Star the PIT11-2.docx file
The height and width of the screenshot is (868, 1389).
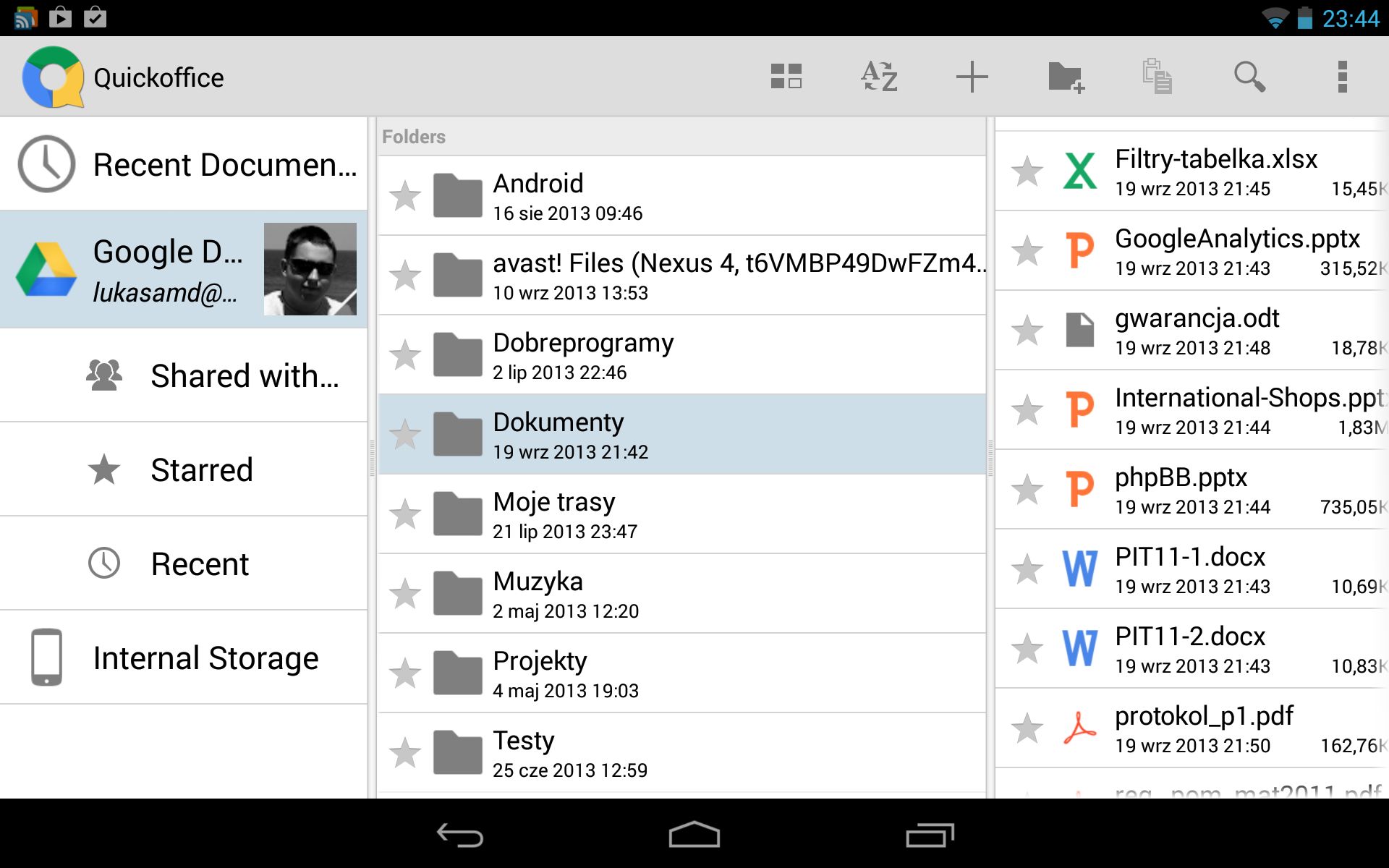[1027, 649]
